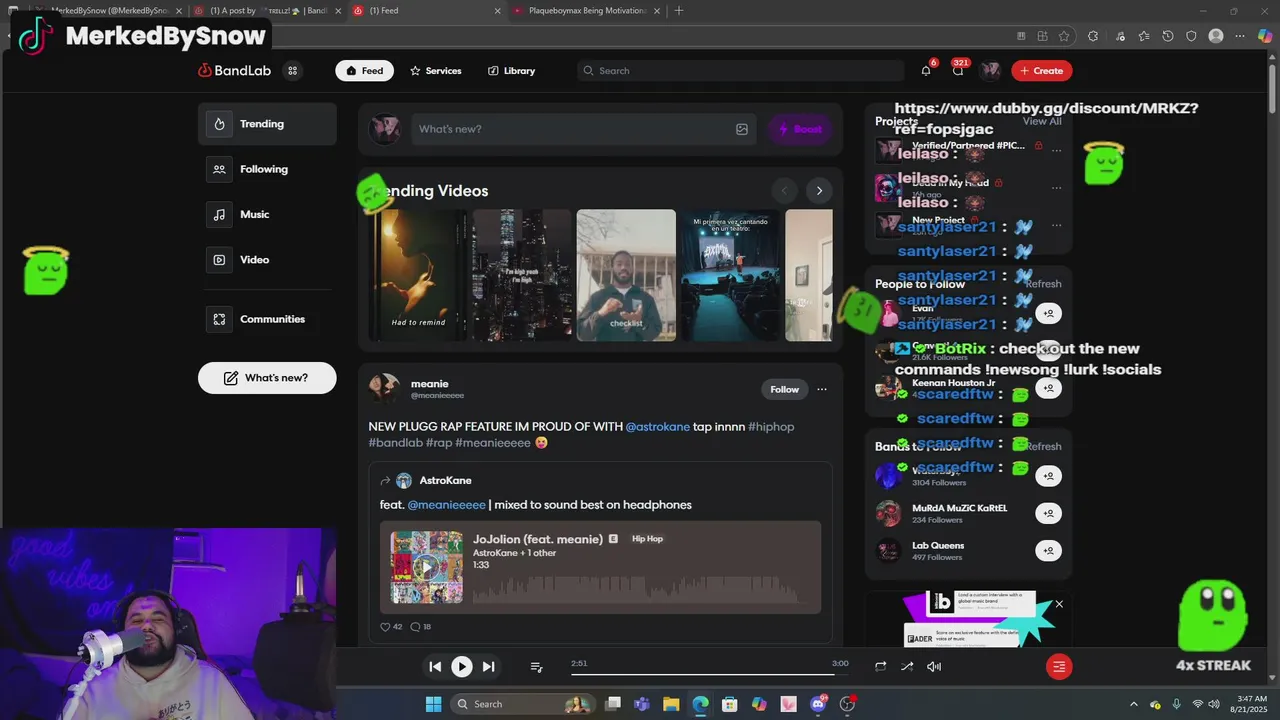Open Music section in sidebar
This screenshot has width=1280, height=720.
coord(267,214)
